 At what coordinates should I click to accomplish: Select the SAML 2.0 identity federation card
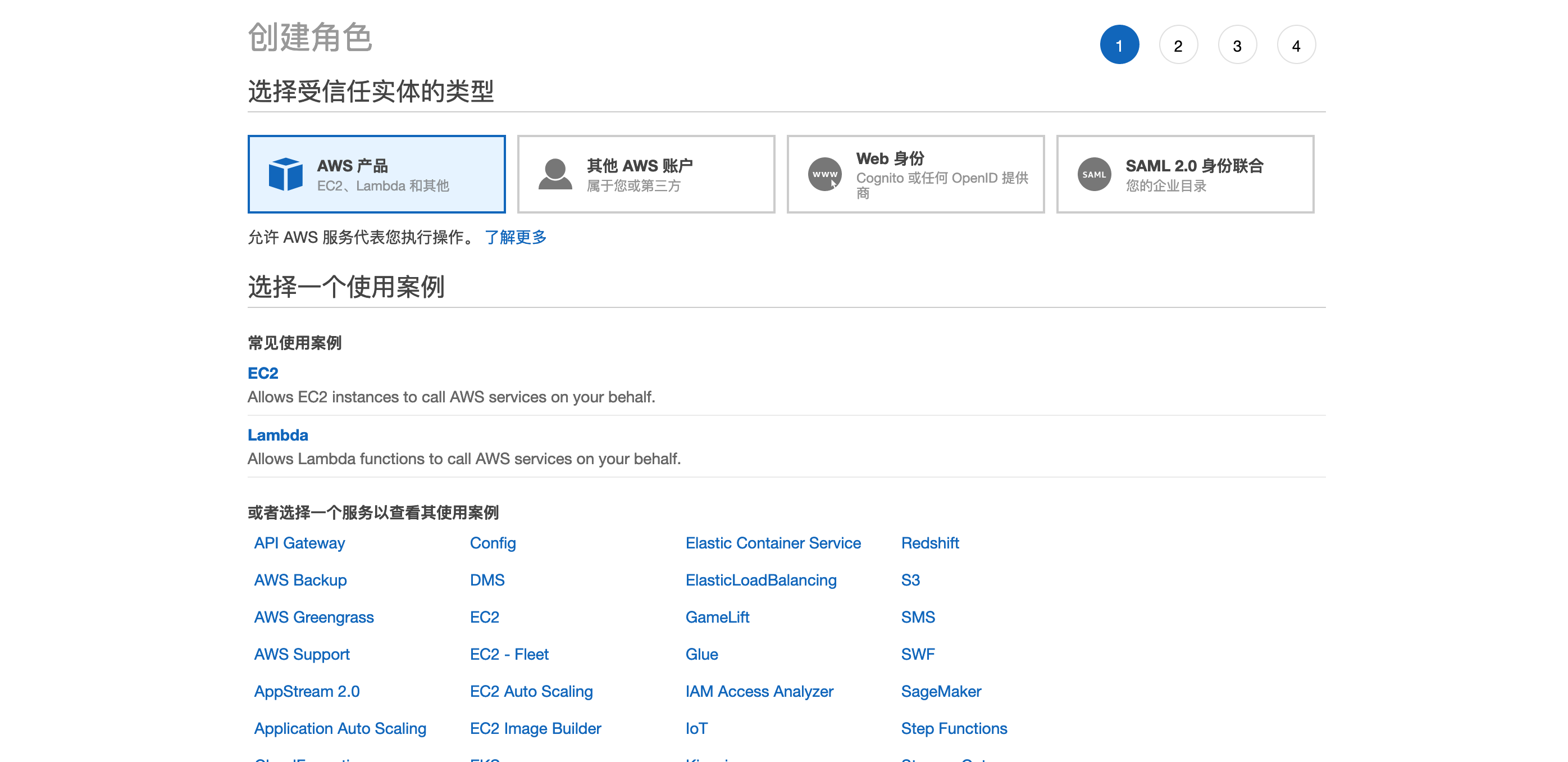tap(1184, 175)
